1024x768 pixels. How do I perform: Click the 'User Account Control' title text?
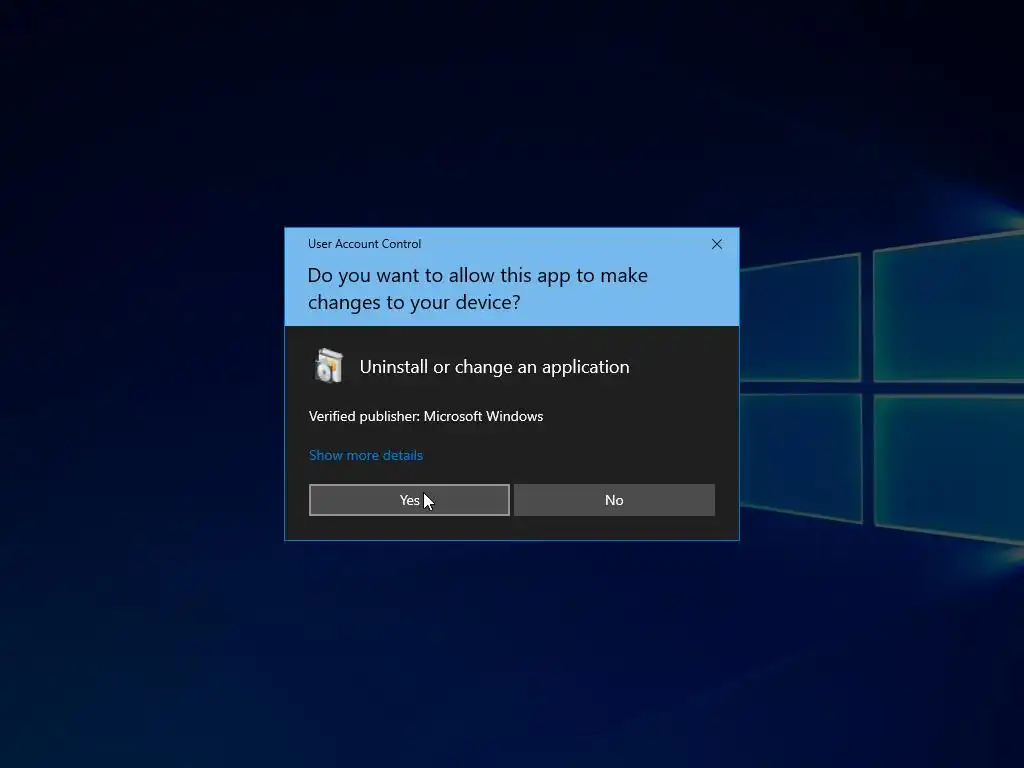(364, 244)
